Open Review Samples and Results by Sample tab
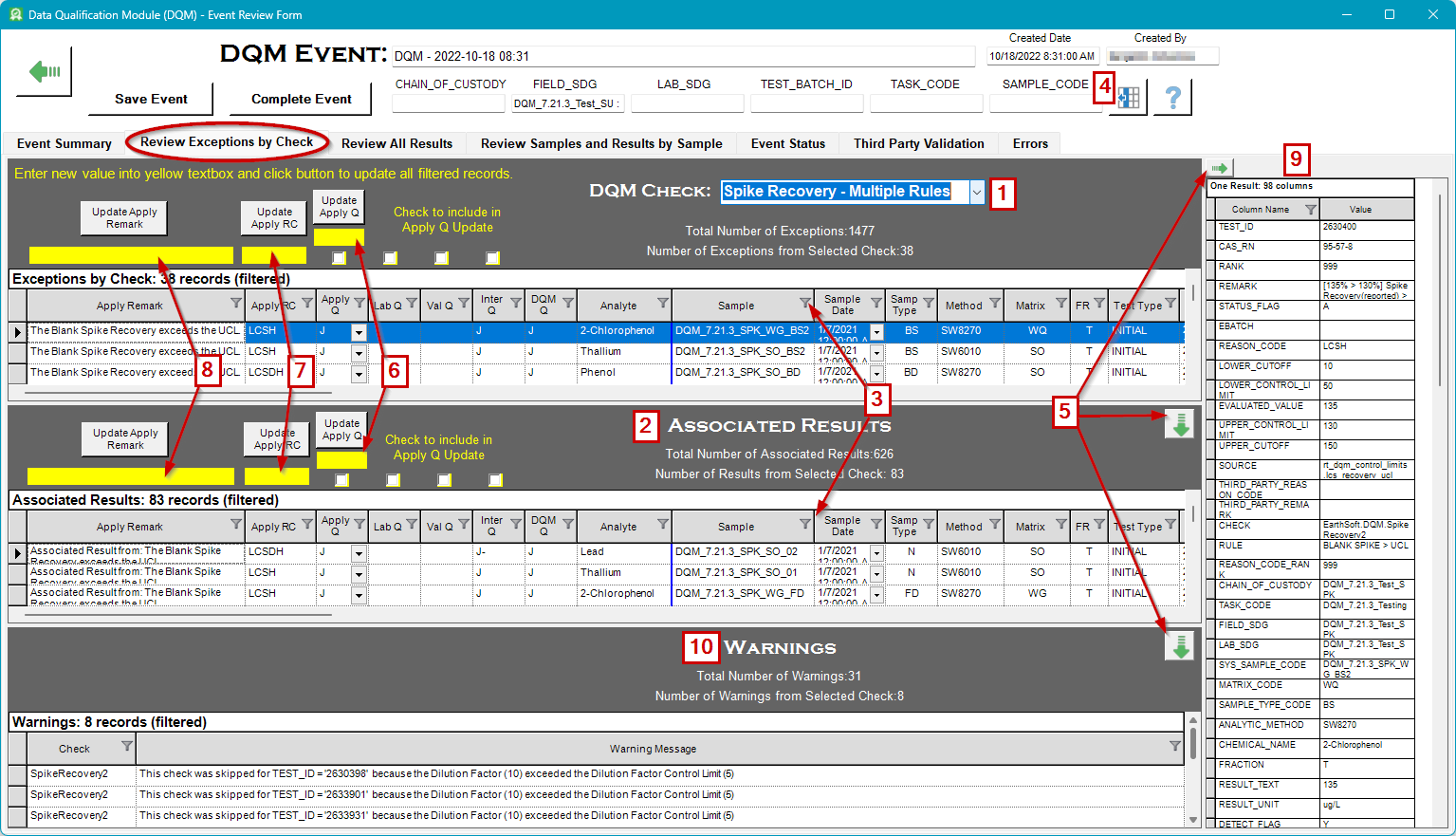 601,143
